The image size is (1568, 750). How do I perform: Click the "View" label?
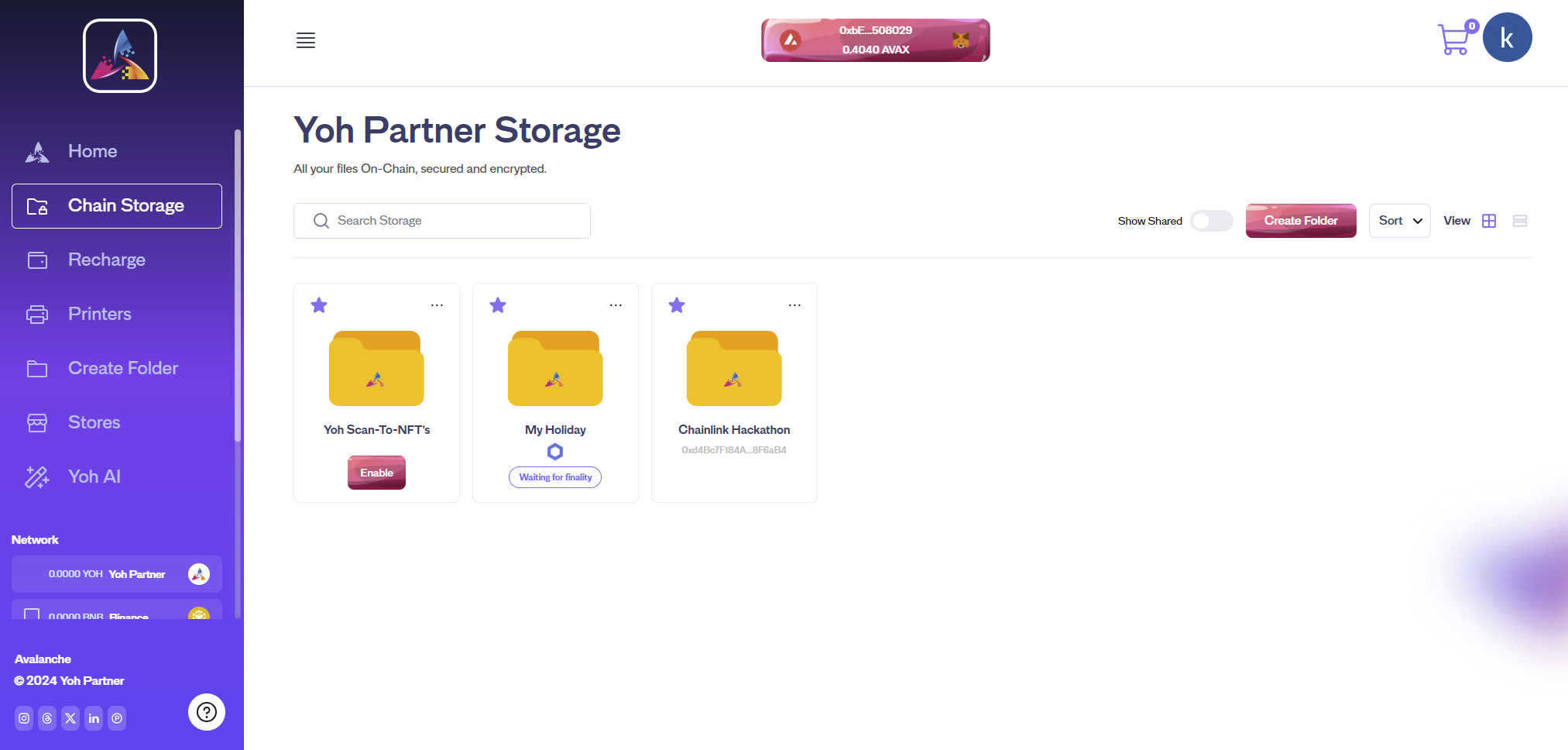[x=1456, y=221]
